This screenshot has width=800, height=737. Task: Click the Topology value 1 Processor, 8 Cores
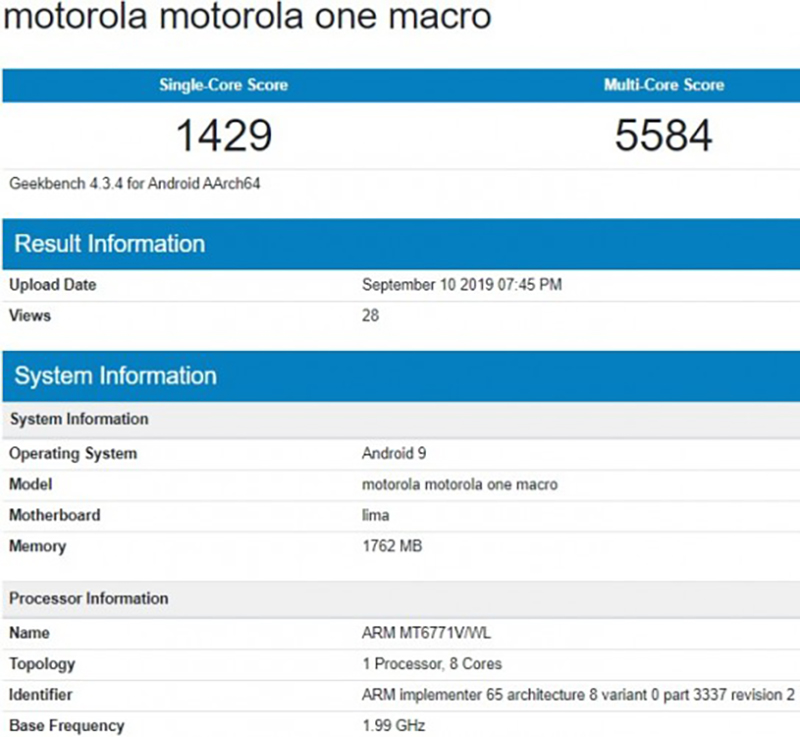pos(431,664)
